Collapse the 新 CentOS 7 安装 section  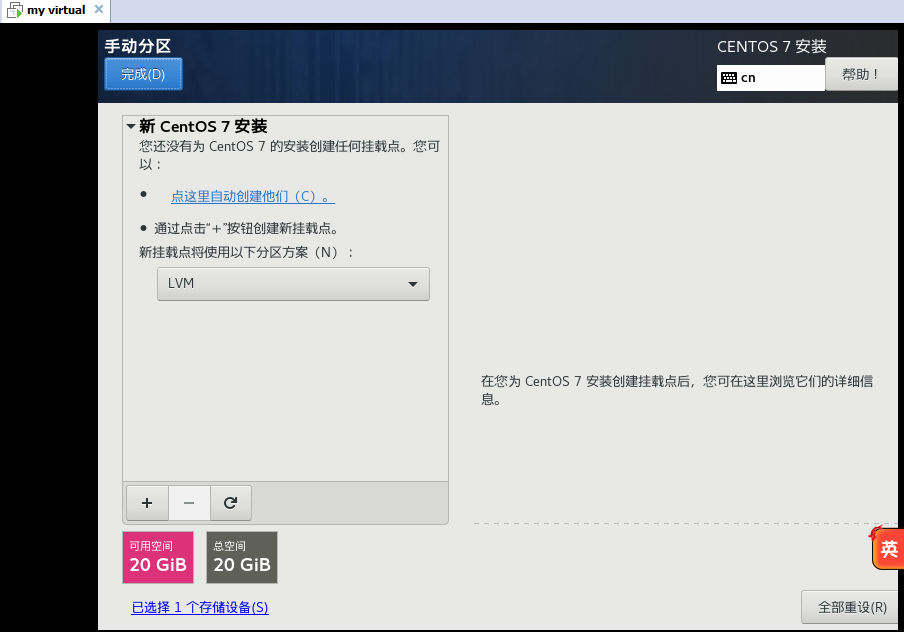point(131,126)
